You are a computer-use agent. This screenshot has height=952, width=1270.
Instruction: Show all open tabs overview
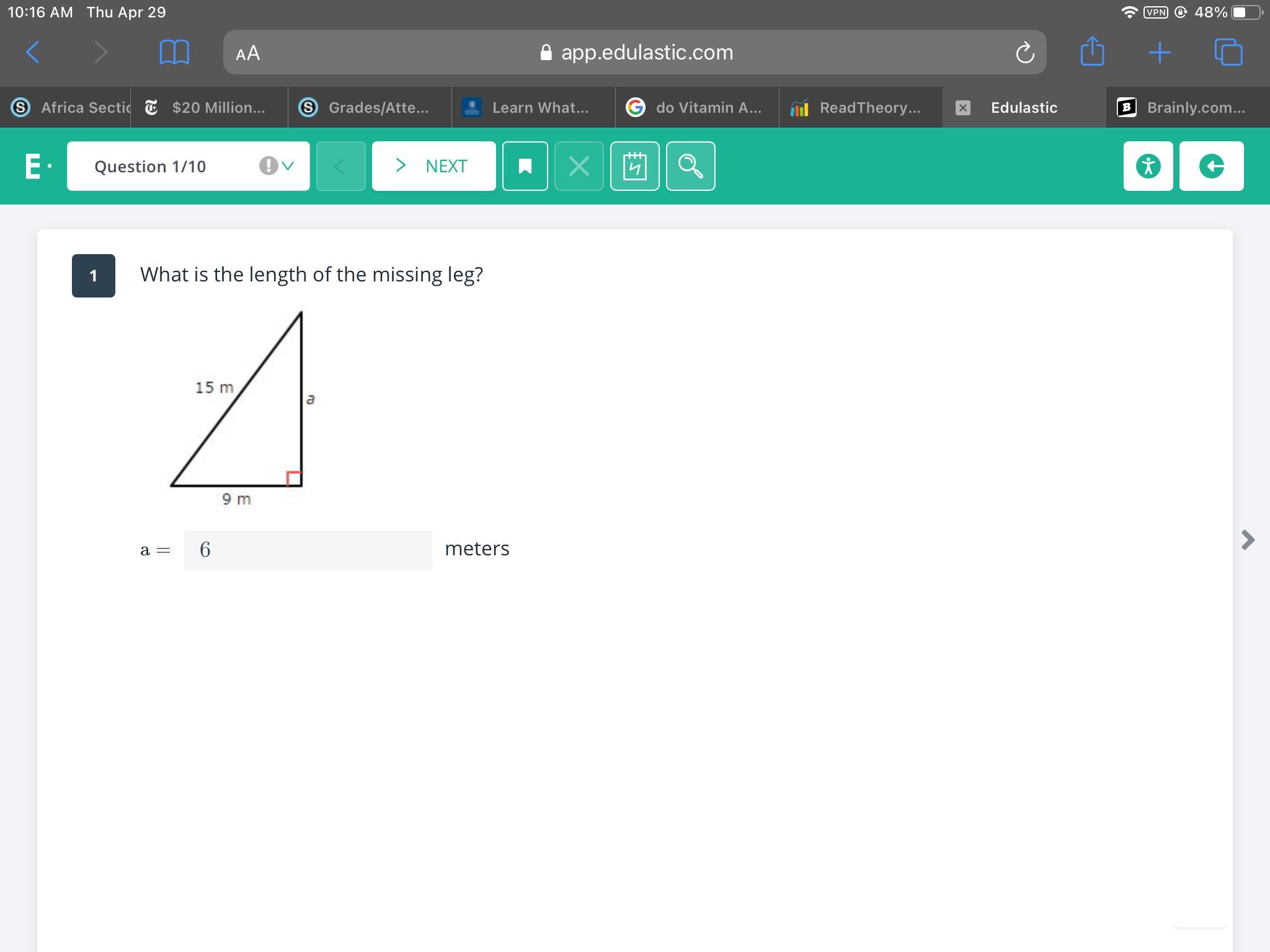(x=1228, y=52)
